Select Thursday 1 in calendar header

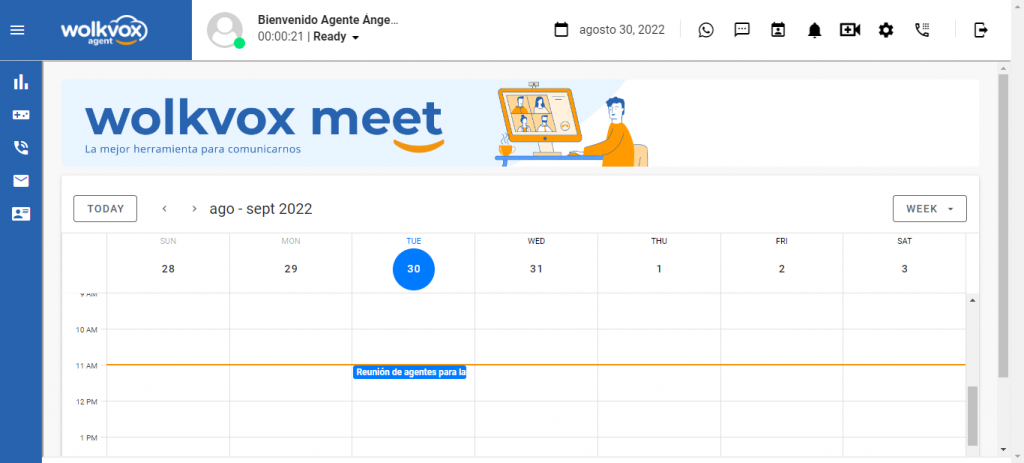[x=659, y=269]
